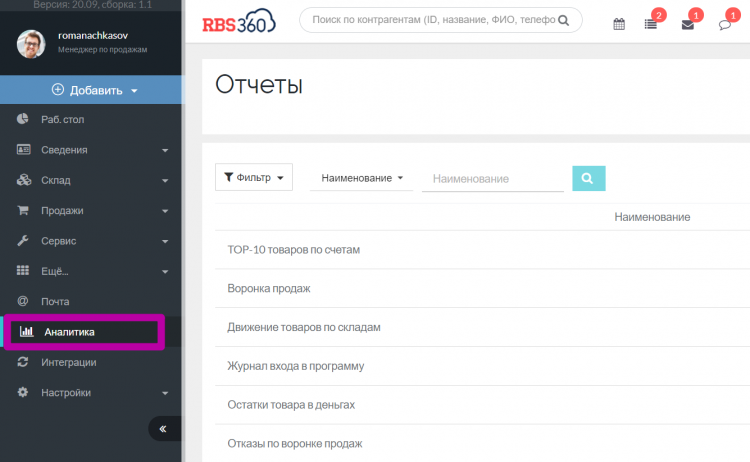750x462 pixels.
Task: Open the Фильтр dropdown
Action: tap(254, 177)
